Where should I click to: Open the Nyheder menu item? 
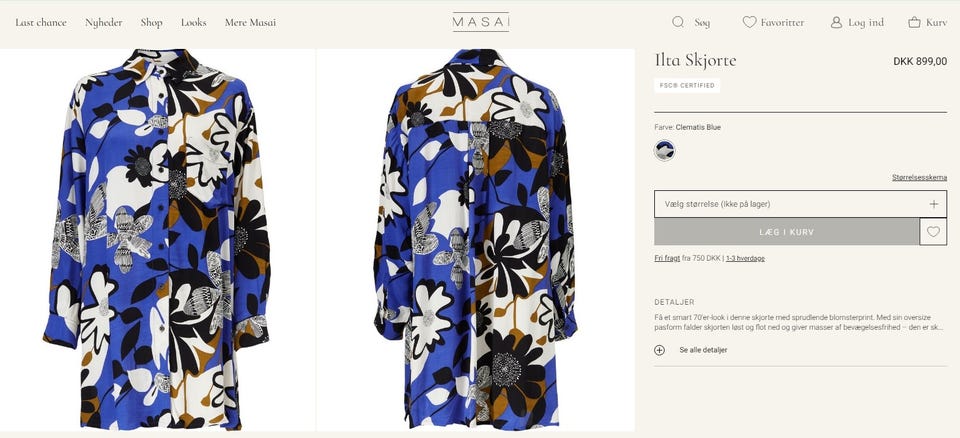[x=104, y=22]
